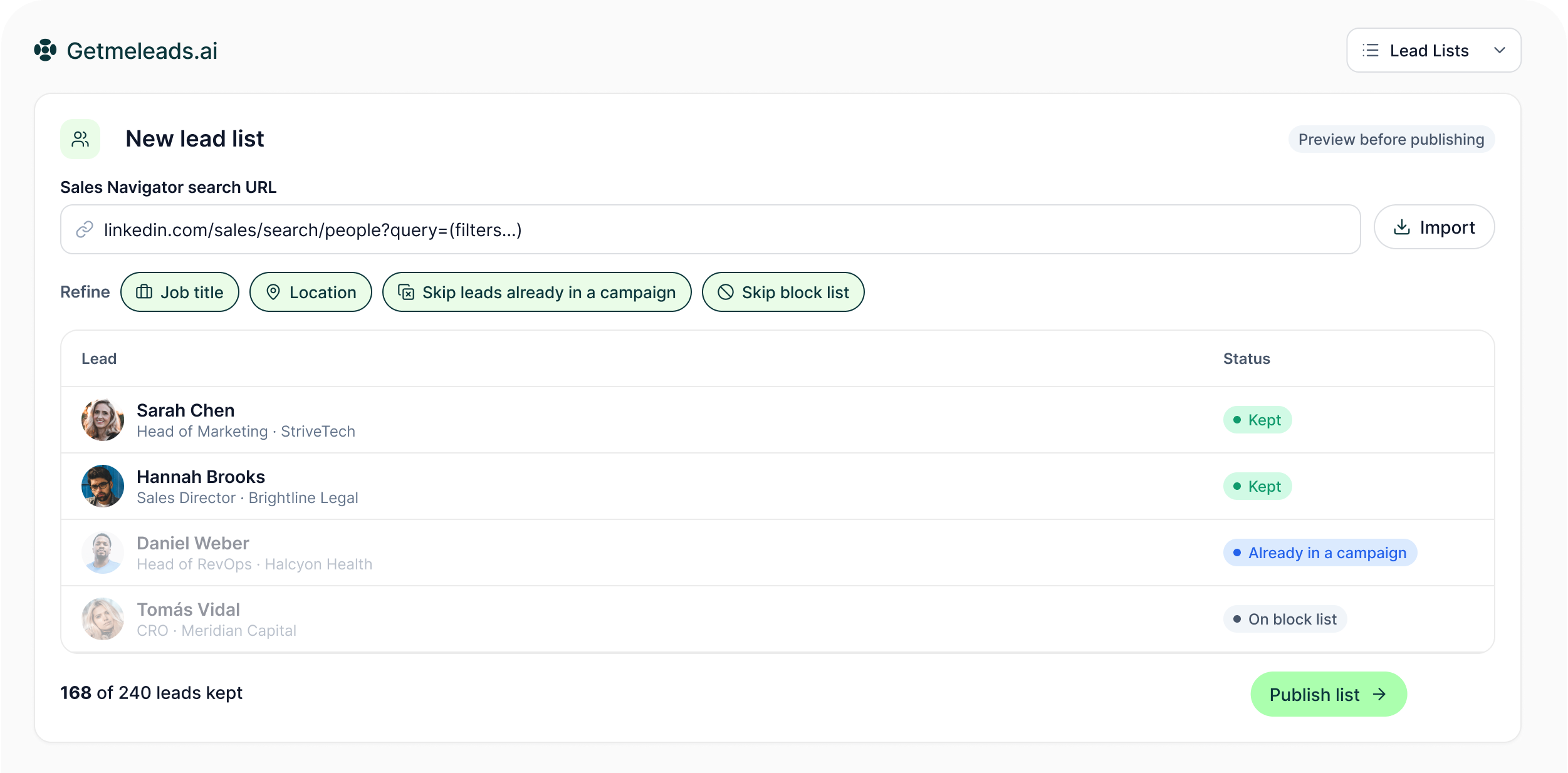The width and height of the screenshot is (1568, 773).
Task: Click the Preview before publishing badge
Action: (x=1391, y=139)
